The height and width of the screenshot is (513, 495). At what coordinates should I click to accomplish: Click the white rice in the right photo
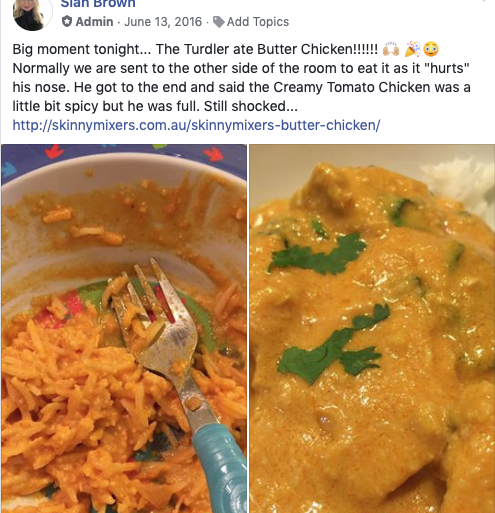[462, 182]
